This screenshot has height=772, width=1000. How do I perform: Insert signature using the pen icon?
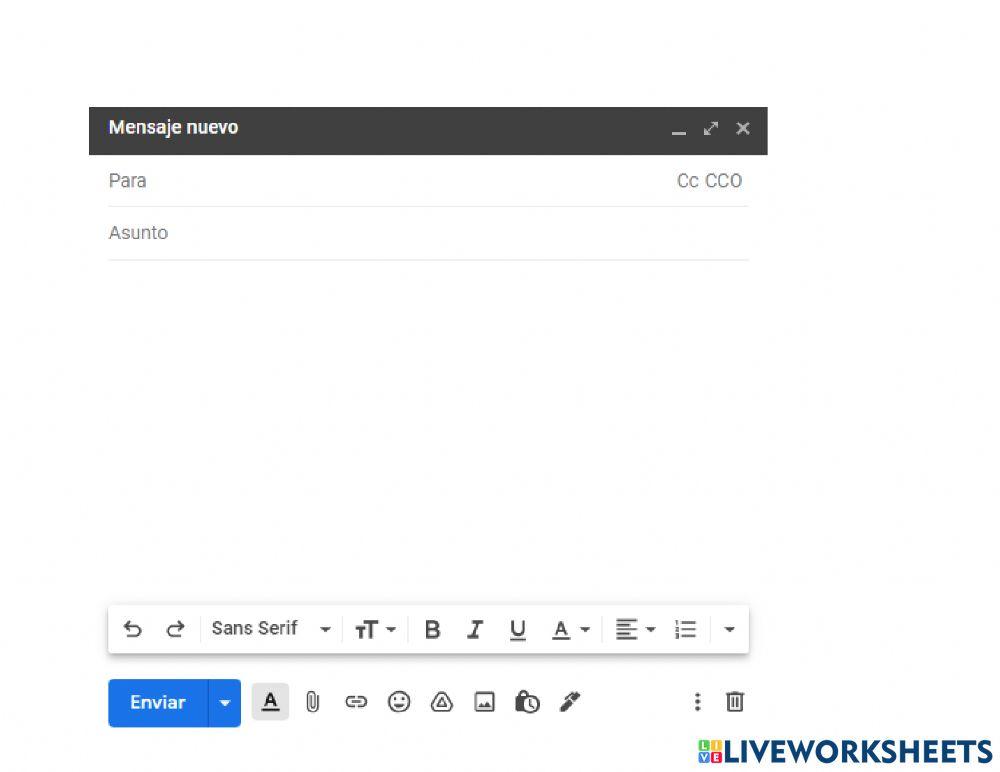pos(570,702)
